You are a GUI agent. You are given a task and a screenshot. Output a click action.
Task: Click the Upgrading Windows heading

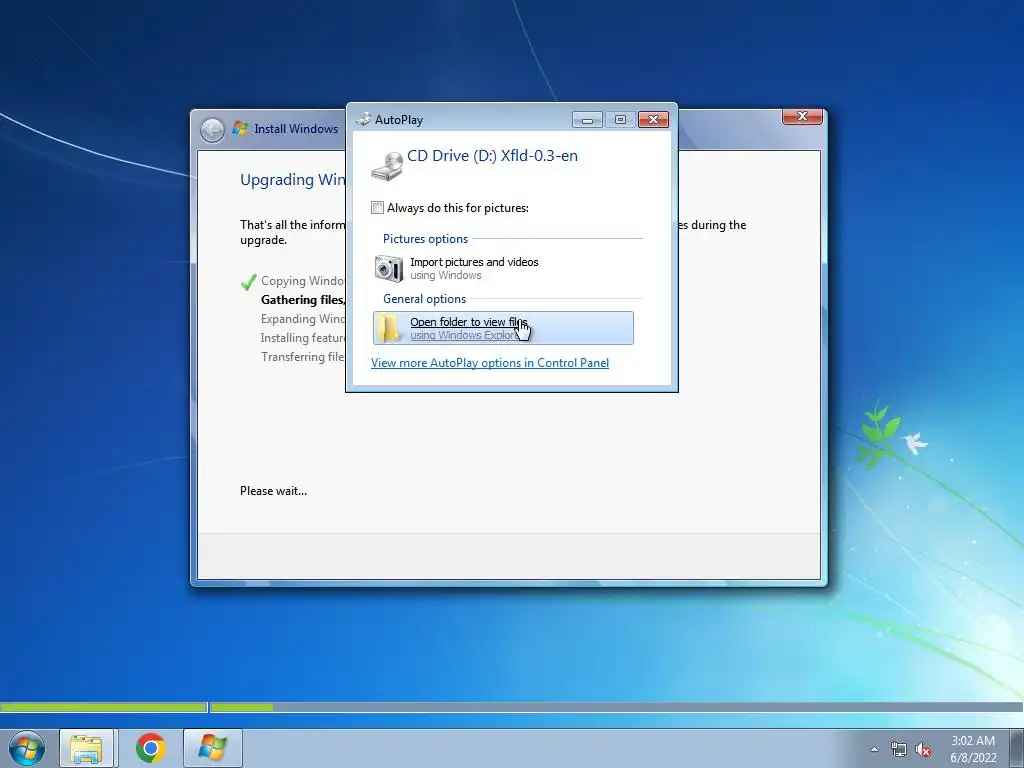293,180
